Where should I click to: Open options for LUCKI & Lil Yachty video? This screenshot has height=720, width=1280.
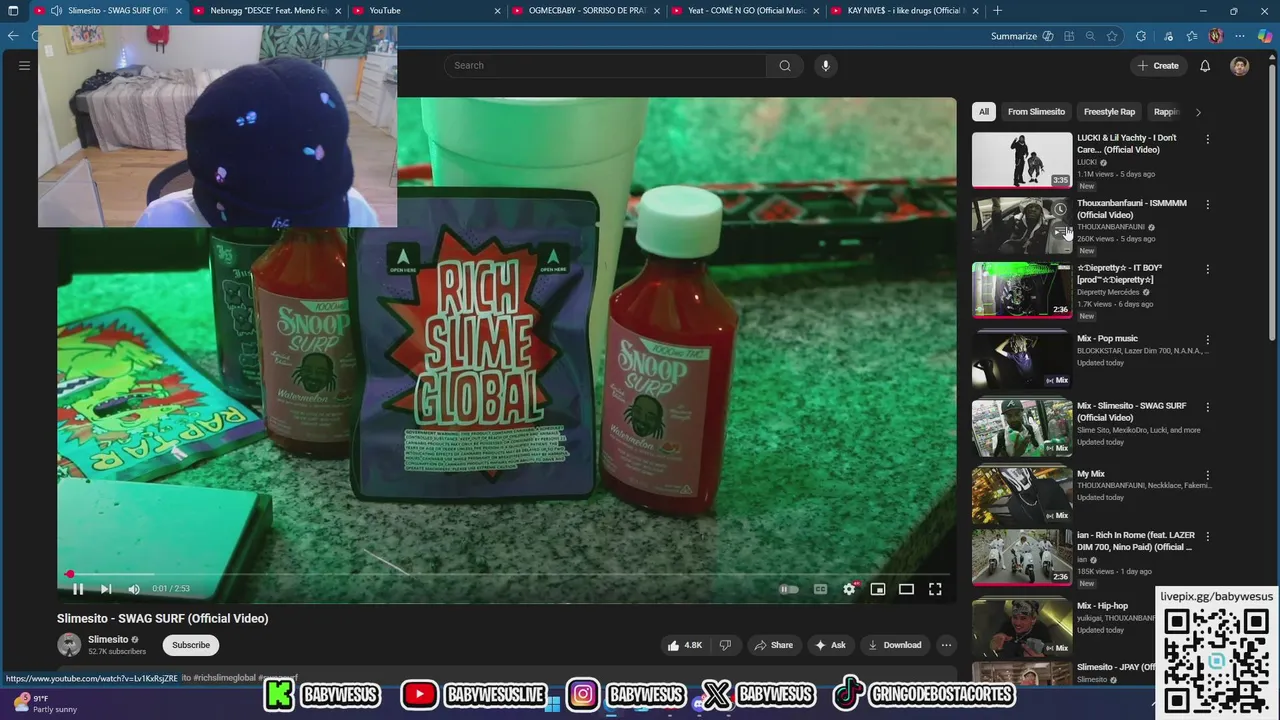point(1207,140)
